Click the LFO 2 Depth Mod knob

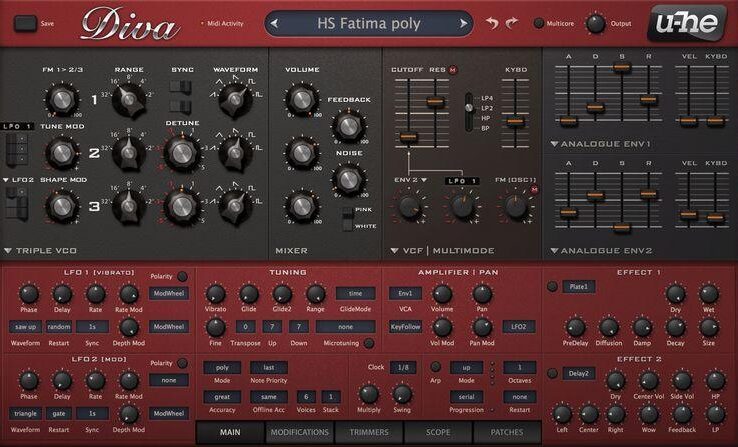[128, 415]
